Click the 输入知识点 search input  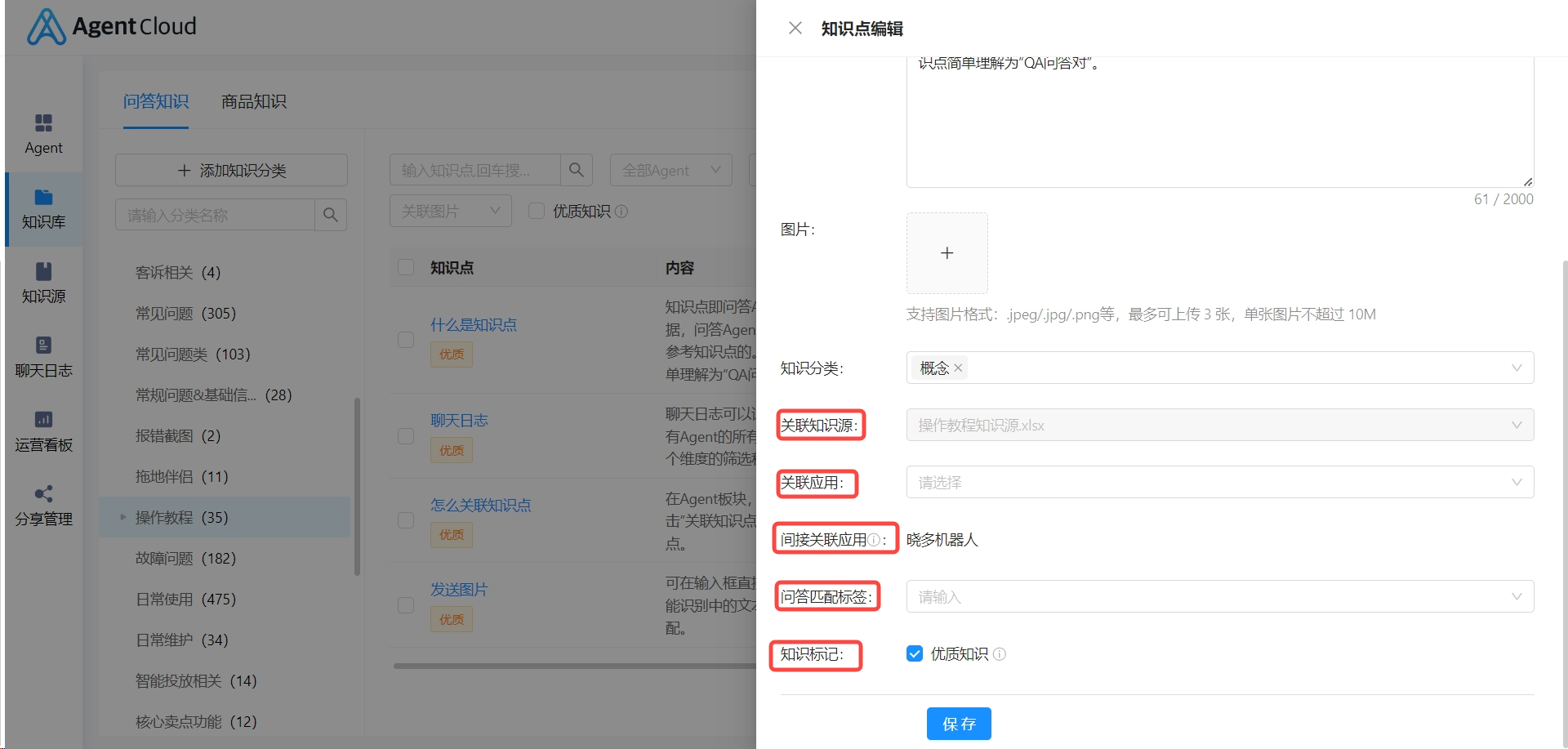[475, 170]
